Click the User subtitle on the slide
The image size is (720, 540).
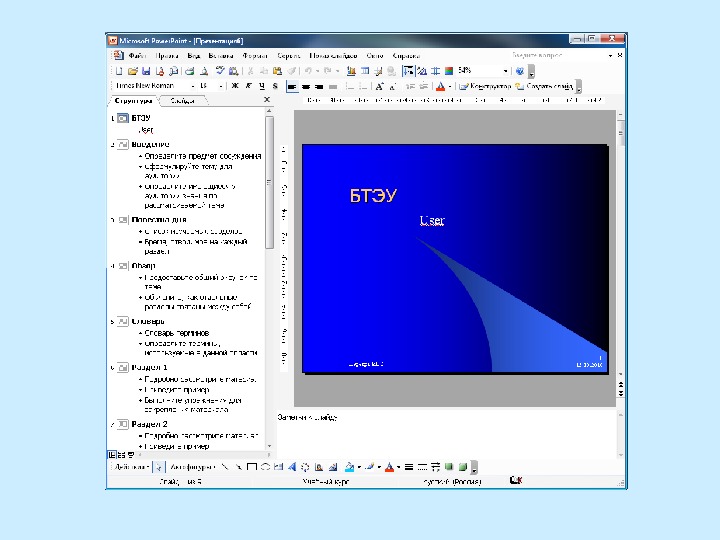432,220
